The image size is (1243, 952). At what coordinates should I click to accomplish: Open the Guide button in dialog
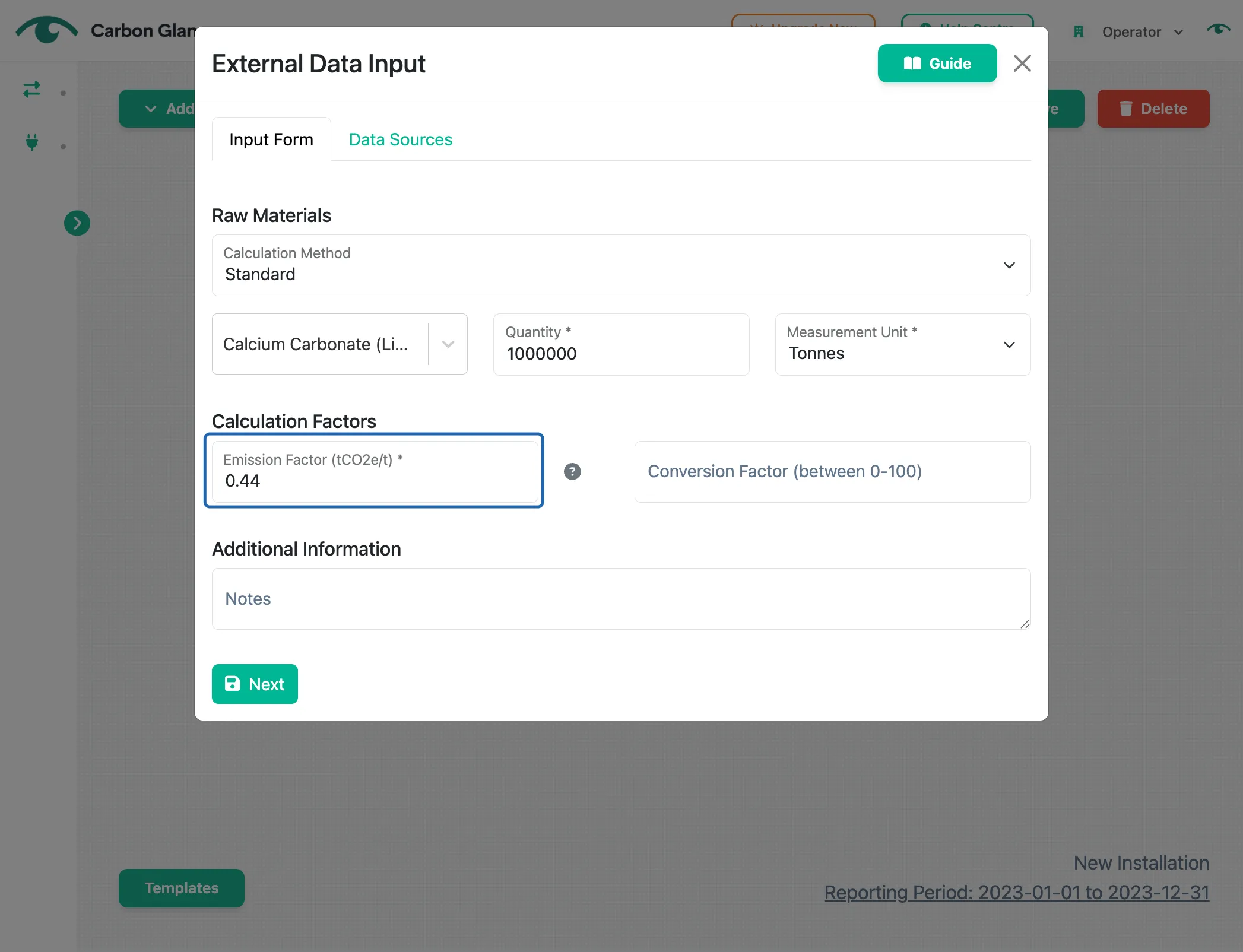click(937, 64)
